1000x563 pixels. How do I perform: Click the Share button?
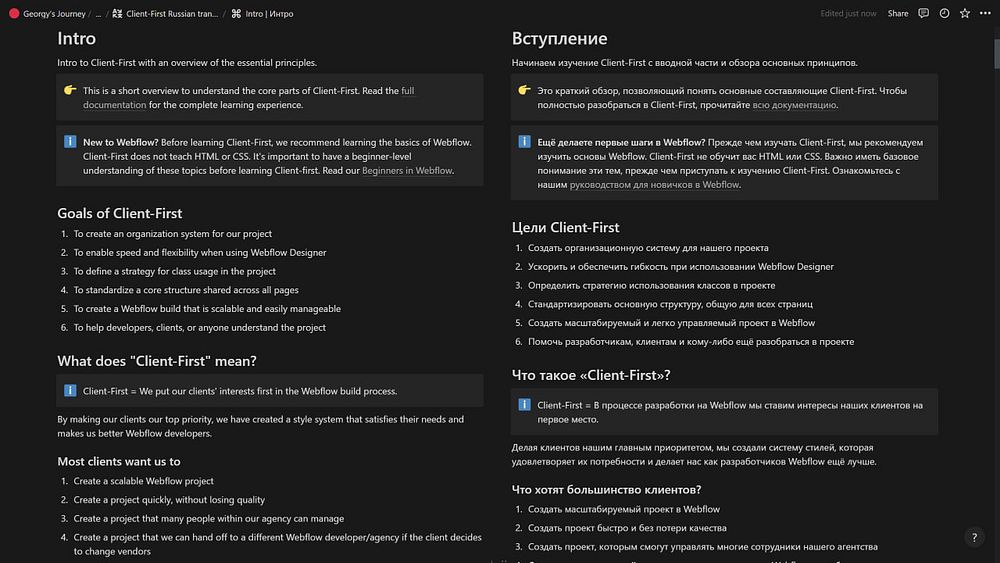pos(898,14)
